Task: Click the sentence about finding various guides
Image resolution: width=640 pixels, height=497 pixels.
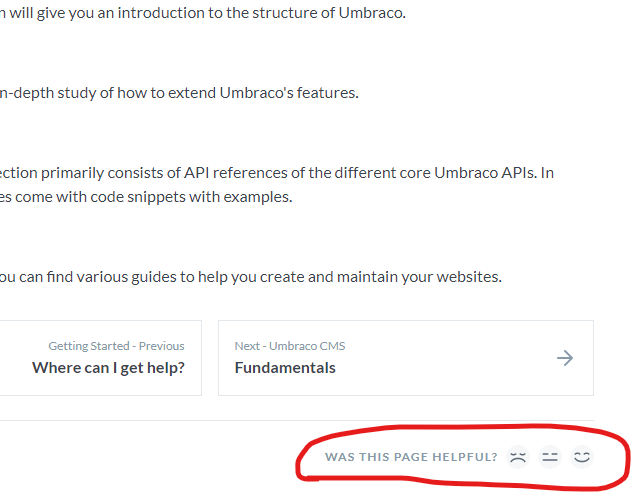Action: point(250,277)
